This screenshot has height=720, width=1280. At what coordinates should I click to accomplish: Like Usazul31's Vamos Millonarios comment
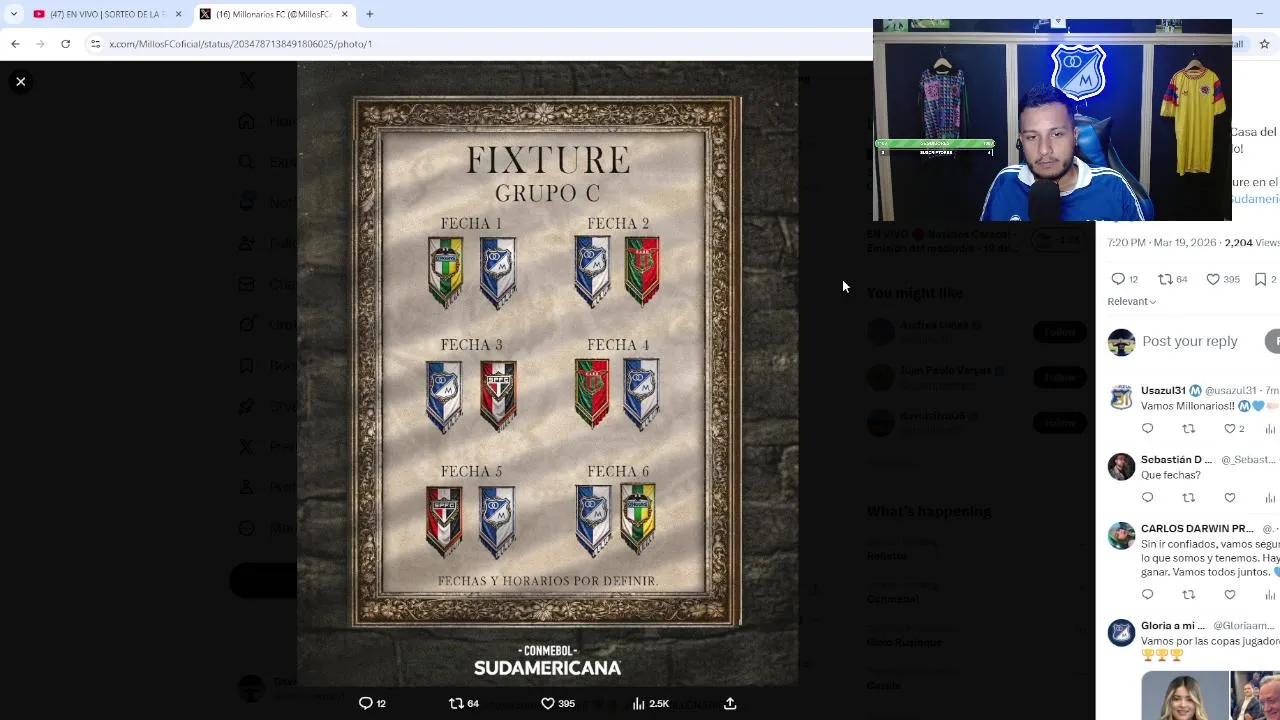pos(1230,428)
